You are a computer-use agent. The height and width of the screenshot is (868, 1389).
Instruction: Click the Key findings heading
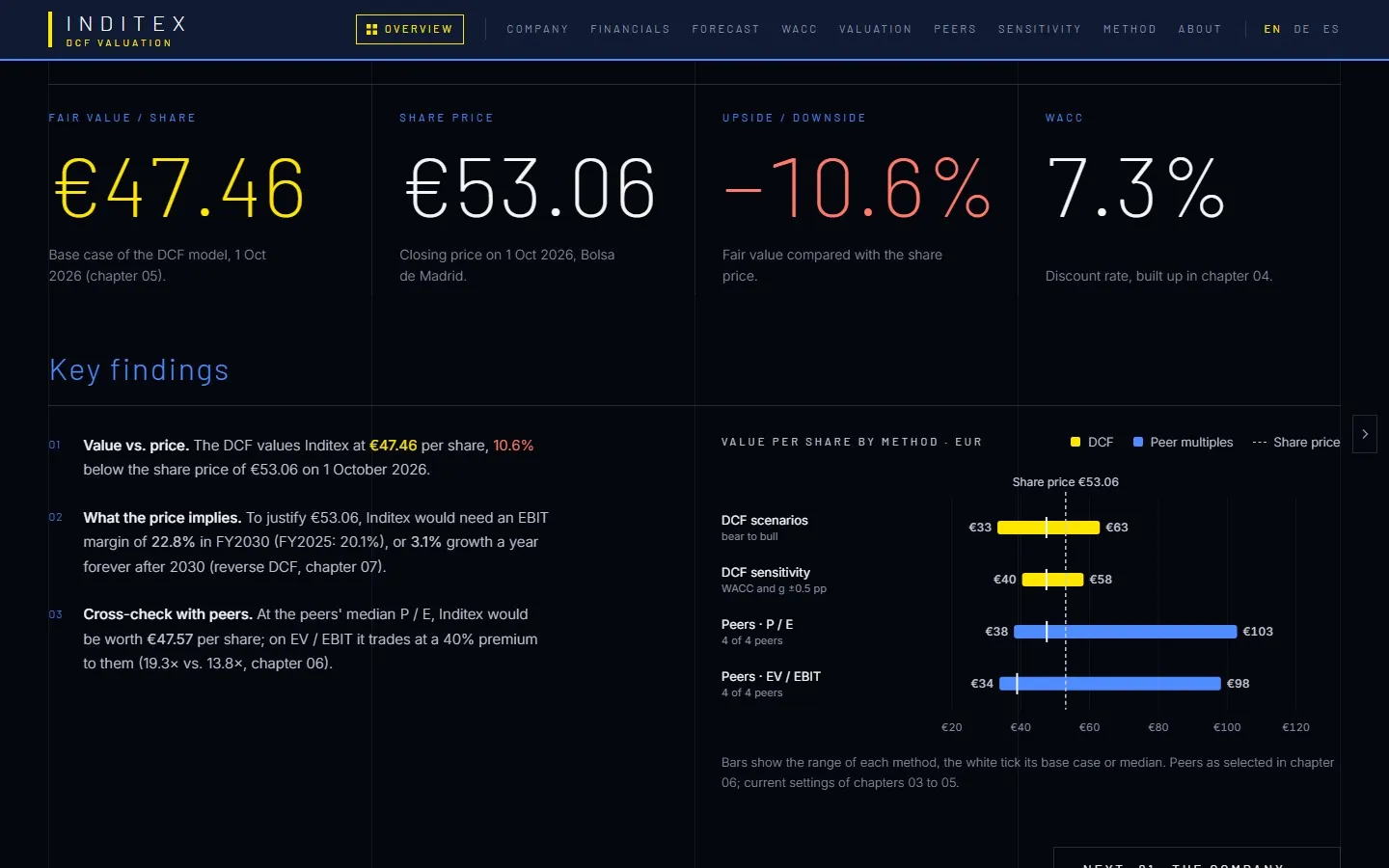coord(139,370)
